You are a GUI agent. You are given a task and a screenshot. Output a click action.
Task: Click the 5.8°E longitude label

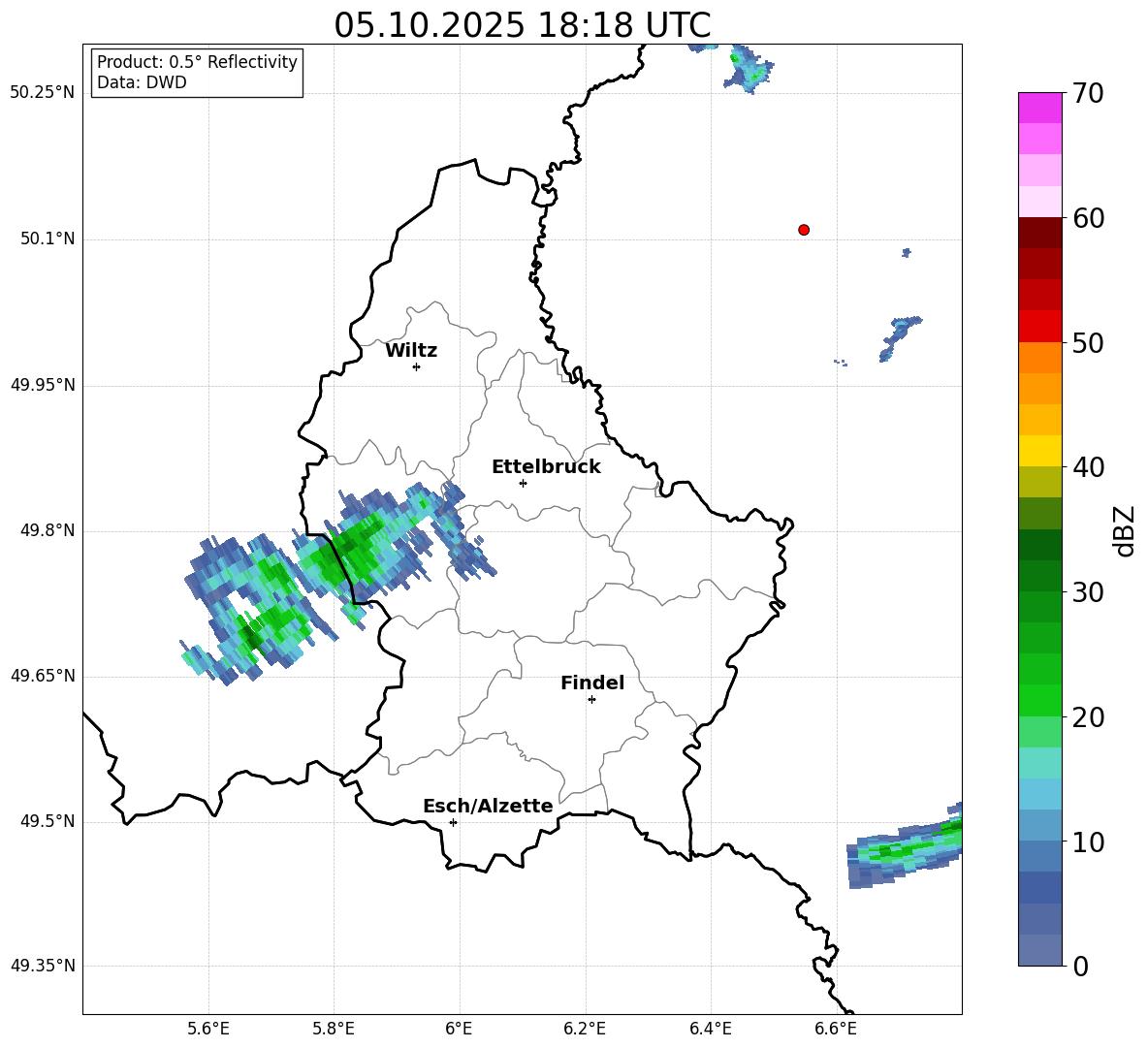pos(334,1029)
